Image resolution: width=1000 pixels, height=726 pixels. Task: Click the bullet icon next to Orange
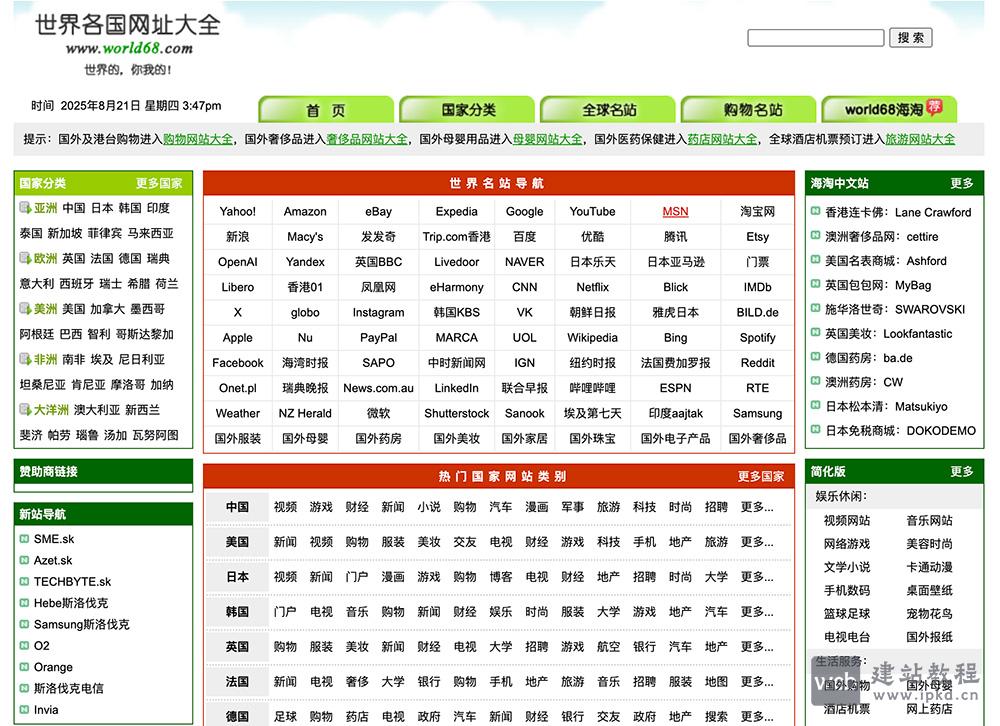(x=24, y=667)
